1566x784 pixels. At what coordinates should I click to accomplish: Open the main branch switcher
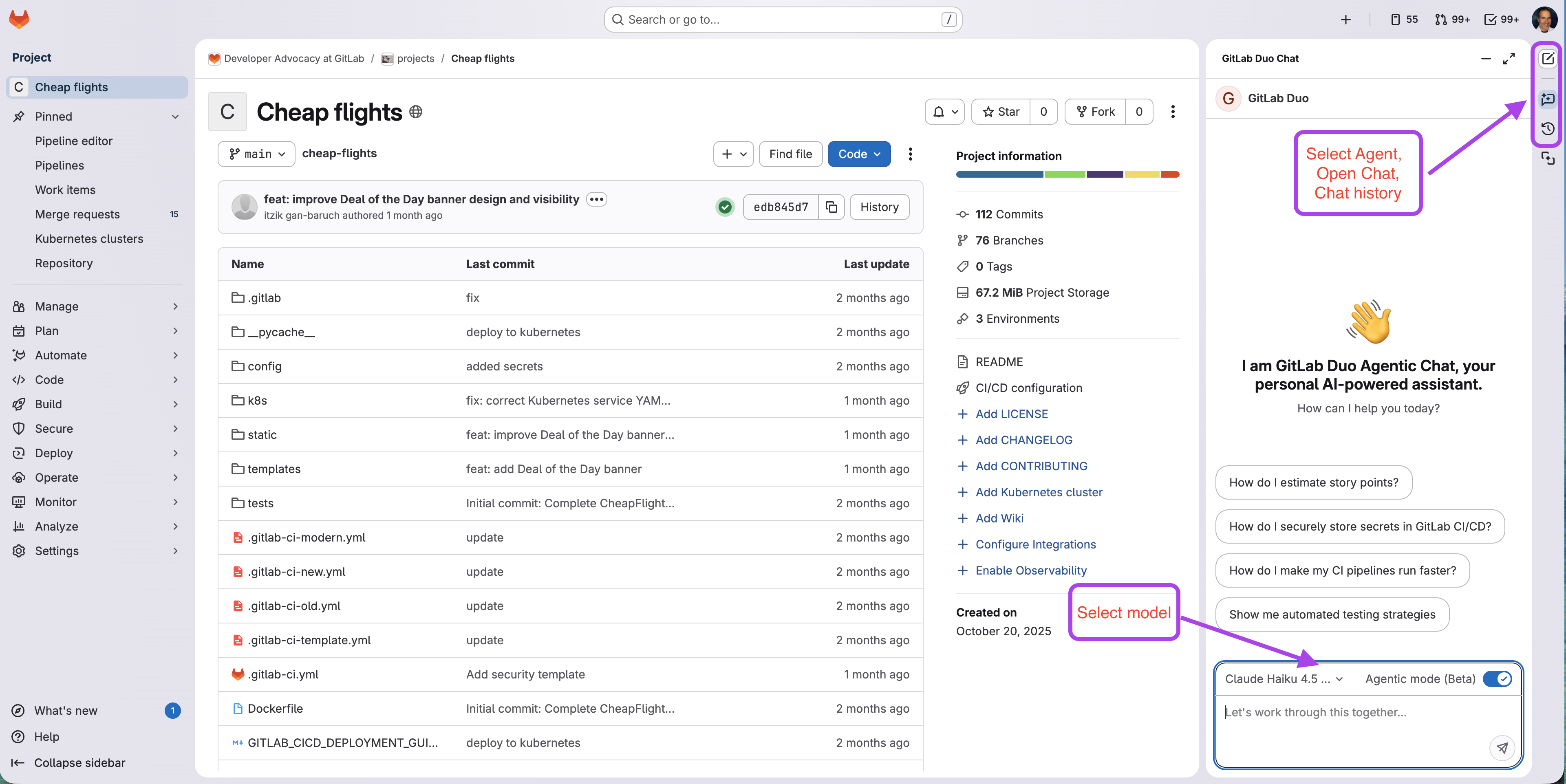click(255, 154)
